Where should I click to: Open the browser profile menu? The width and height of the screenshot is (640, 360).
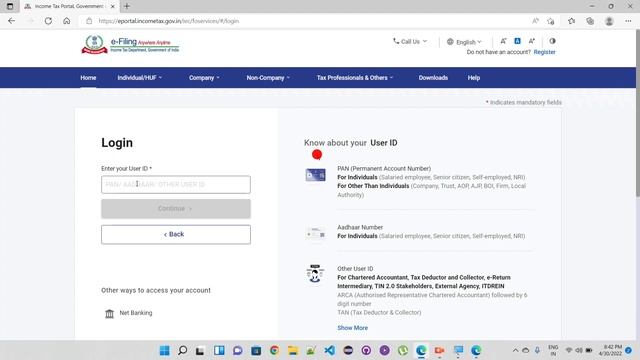point(609,21)
